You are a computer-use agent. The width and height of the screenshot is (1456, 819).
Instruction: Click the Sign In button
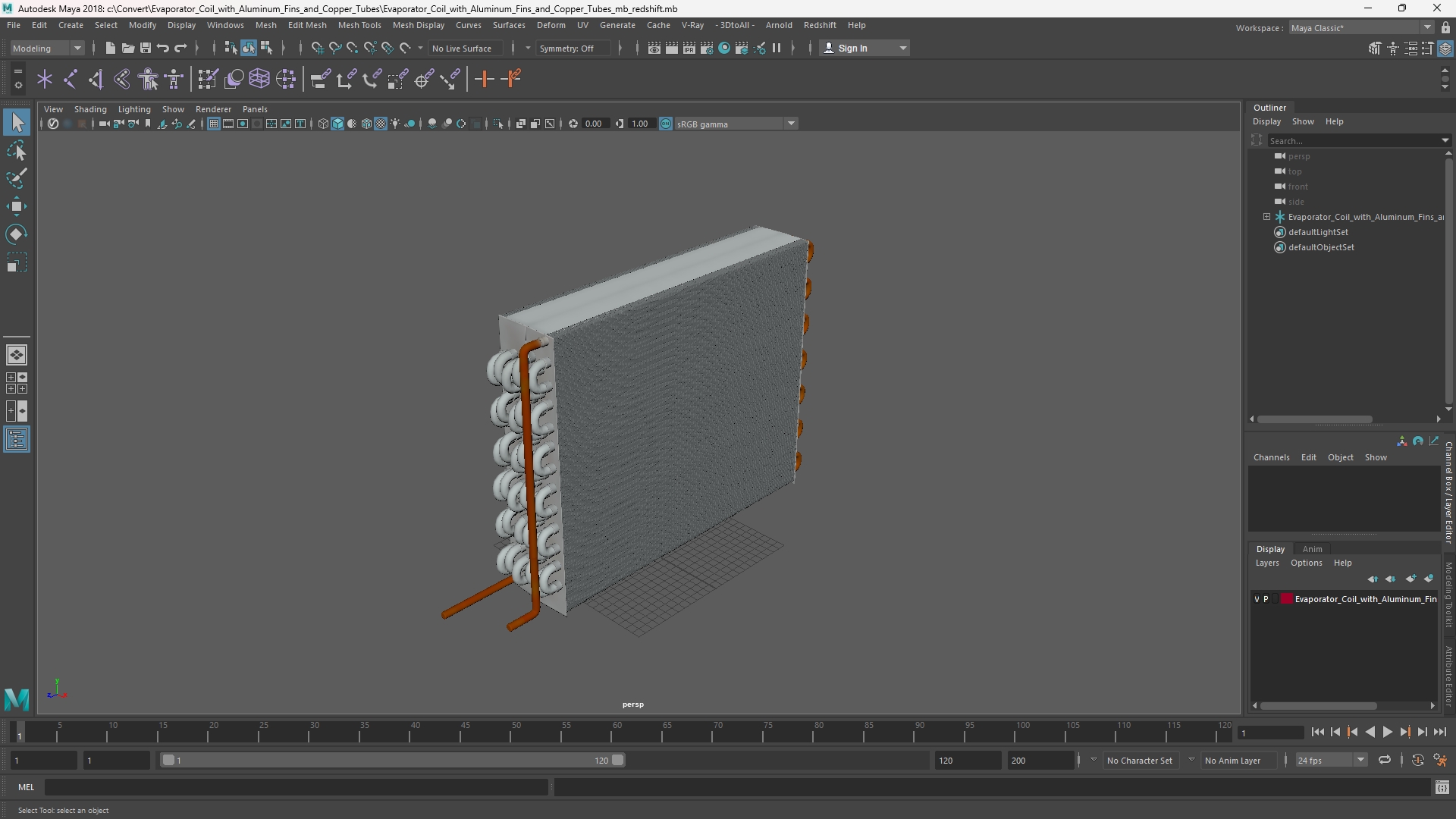pyautogui.click(x=864, y=48)
